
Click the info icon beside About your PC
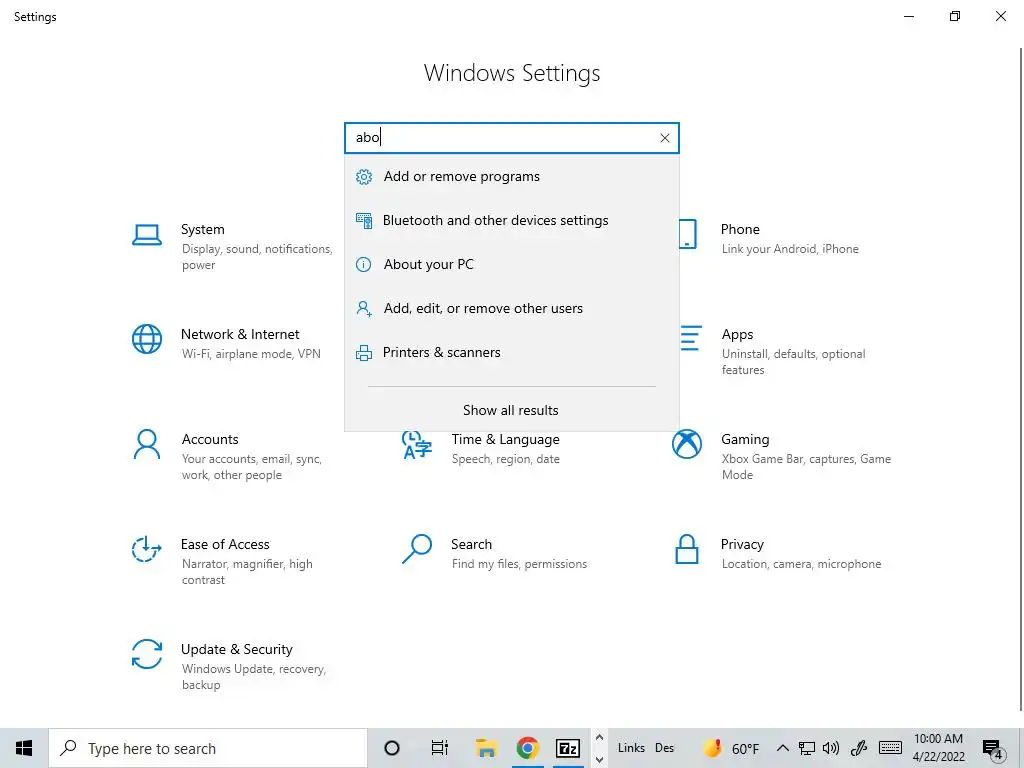coord(364,264)
